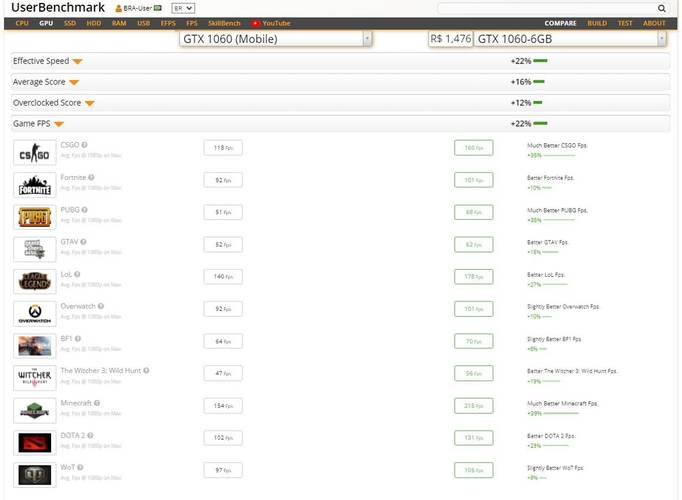This screenshot has width=682, height=500.
Task: Show help info next to GTAV
Action: (84, 242)
